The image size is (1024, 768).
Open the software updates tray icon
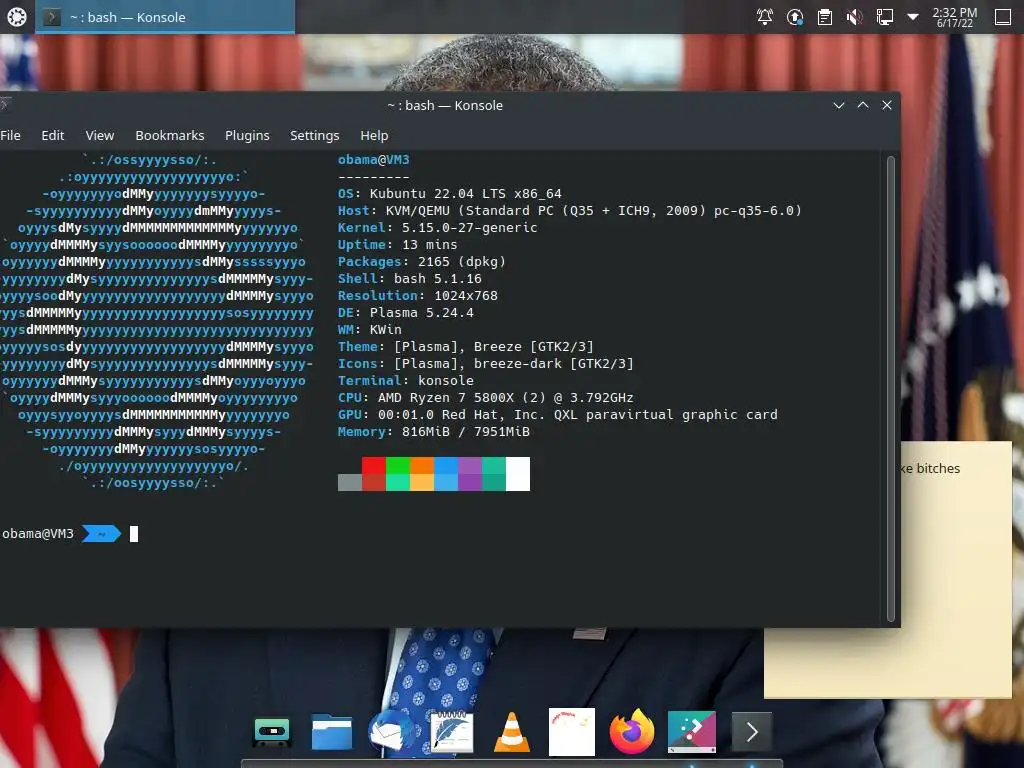click(x=795, y=17)
